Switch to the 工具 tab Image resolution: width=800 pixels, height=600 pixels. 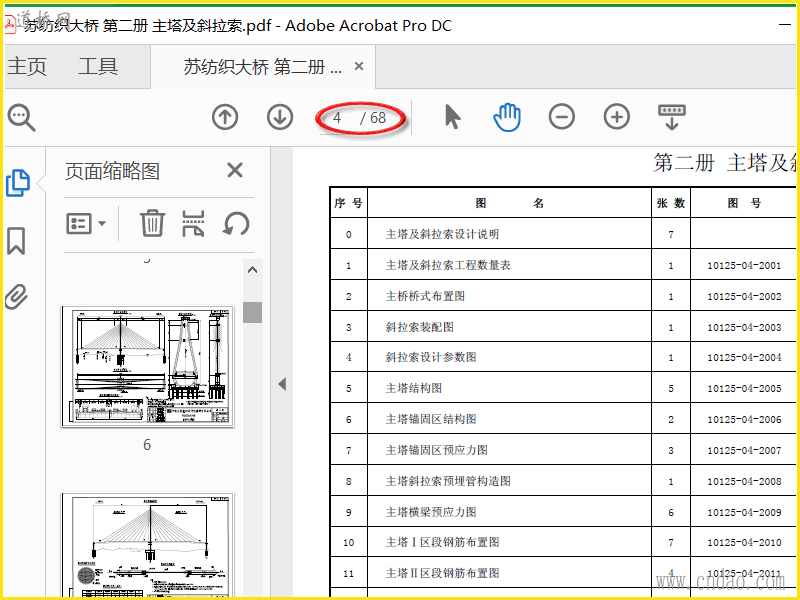pyautogui.click(x=98, y=66)
